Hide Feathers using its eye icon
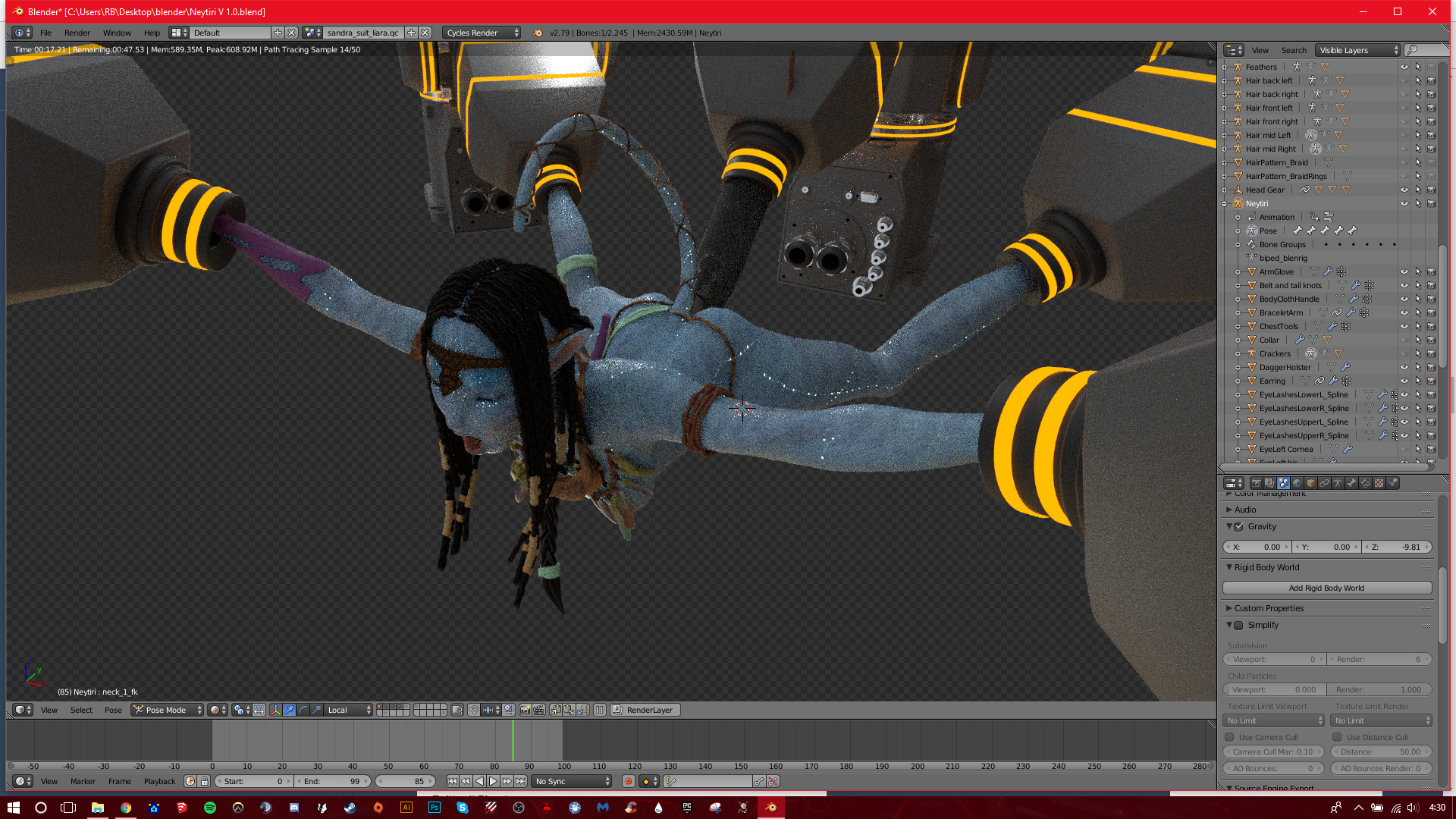 1404,67
